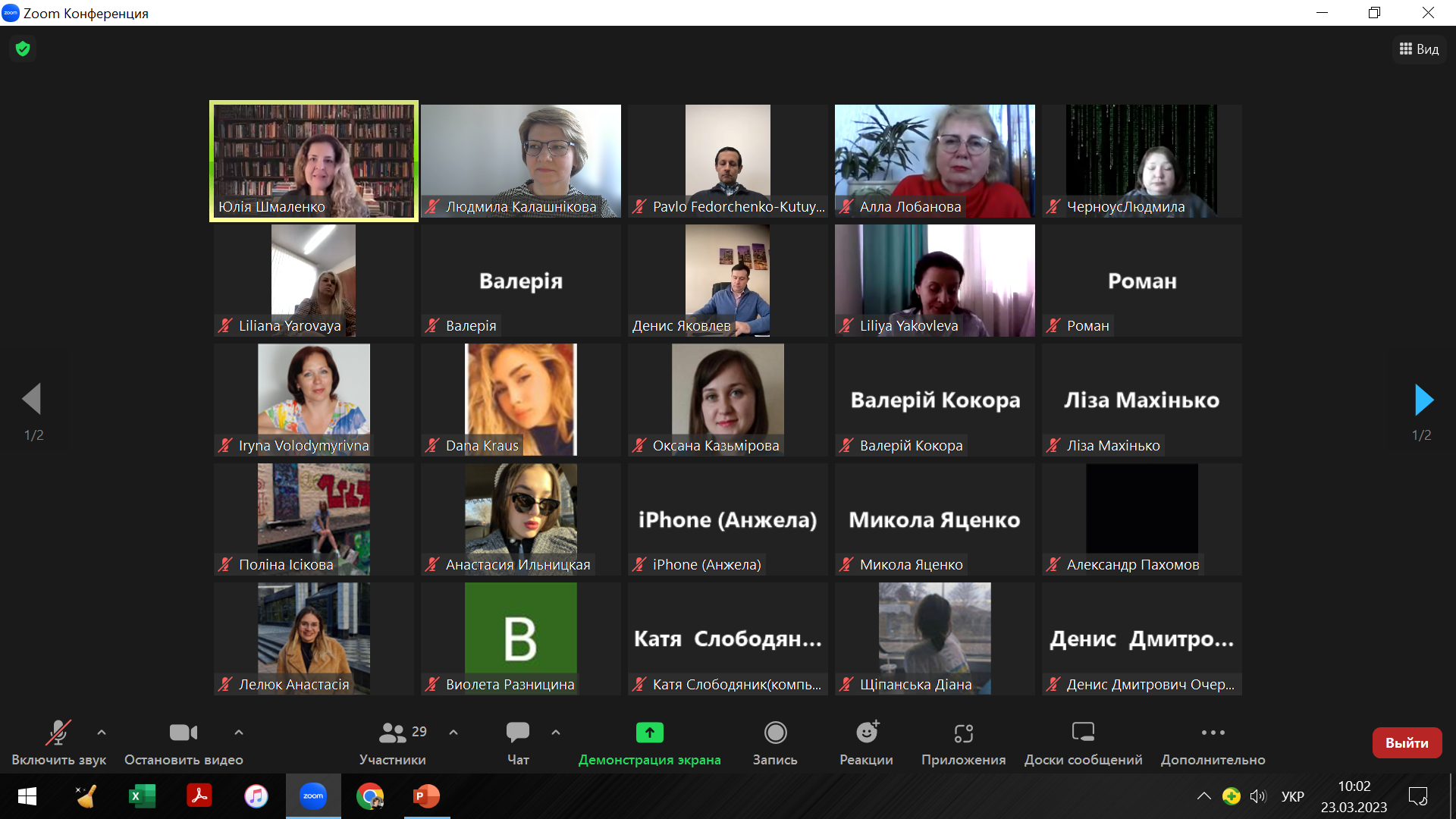Click iPhone (Анжела) name label
Viewport: 1456px width, 819px height.
[707, 565]
